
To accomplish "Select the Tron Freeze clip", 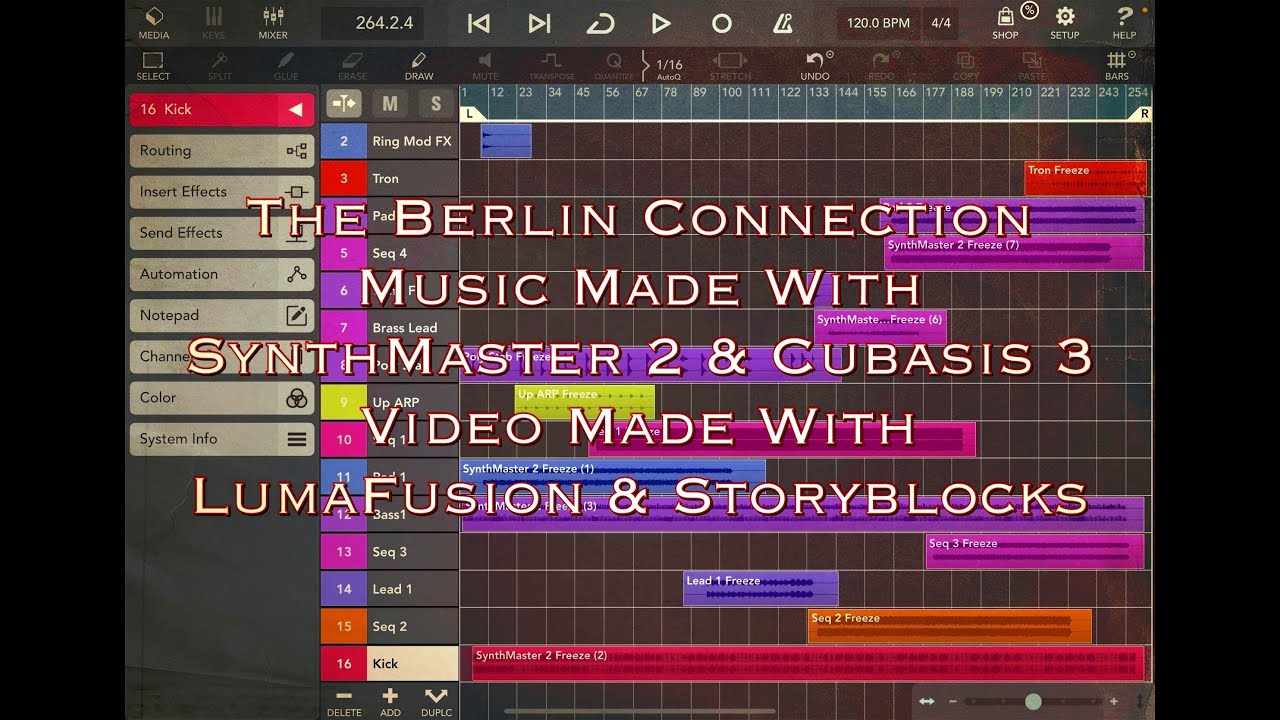I will 1085,178.
